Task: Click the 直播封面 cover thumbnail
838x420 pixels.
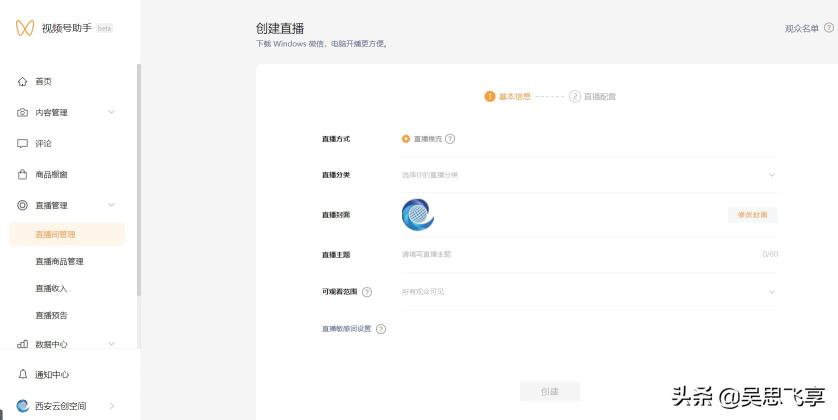Action: tap(418, 215)
